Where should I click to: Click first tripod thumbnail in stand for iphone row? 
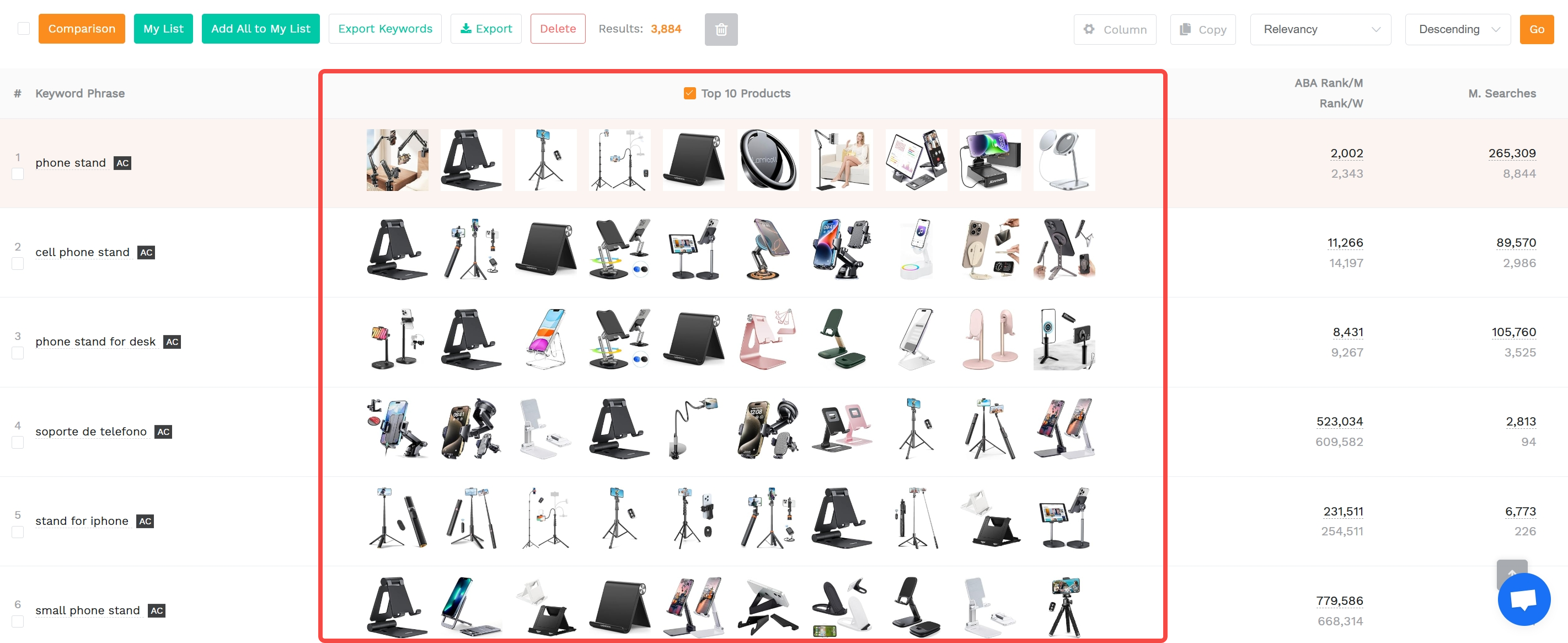[x=398, y=518]
